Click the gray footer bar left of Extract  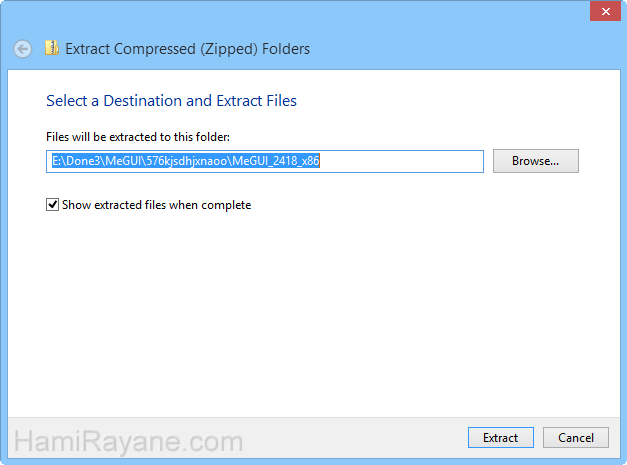pyautogui.click(x=352, y=438)
